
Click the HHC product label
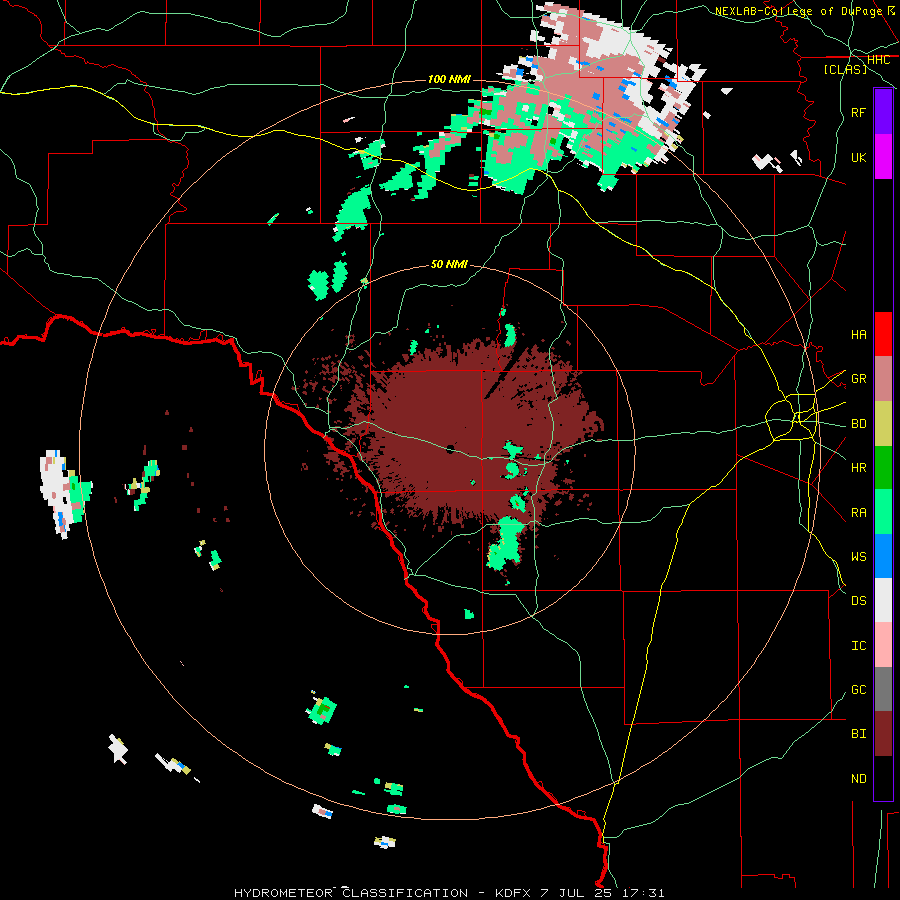(878, 60)
